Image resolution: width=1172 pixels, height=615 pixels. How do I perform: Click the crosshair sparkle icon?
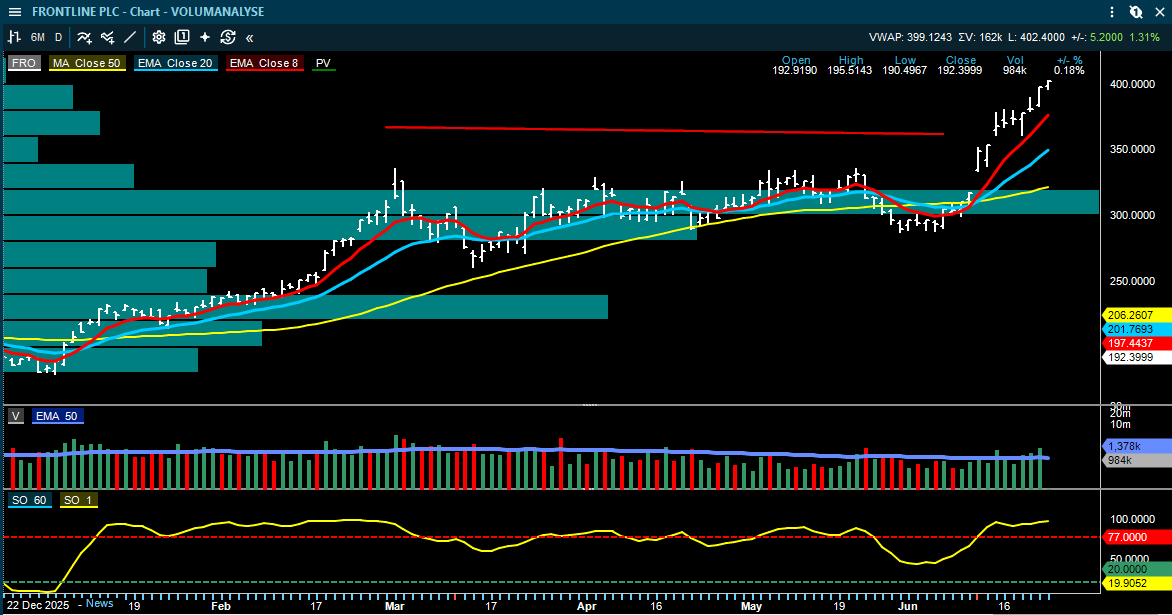coord(205,37)
